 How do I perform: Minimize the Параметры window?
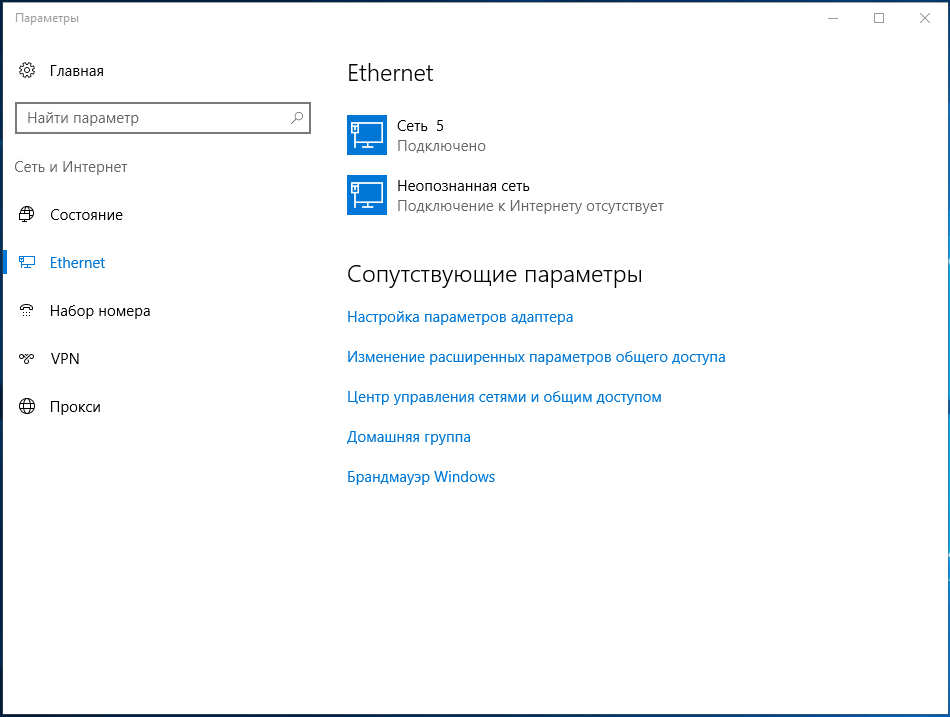pyautogui.click(x=833, y=18)
